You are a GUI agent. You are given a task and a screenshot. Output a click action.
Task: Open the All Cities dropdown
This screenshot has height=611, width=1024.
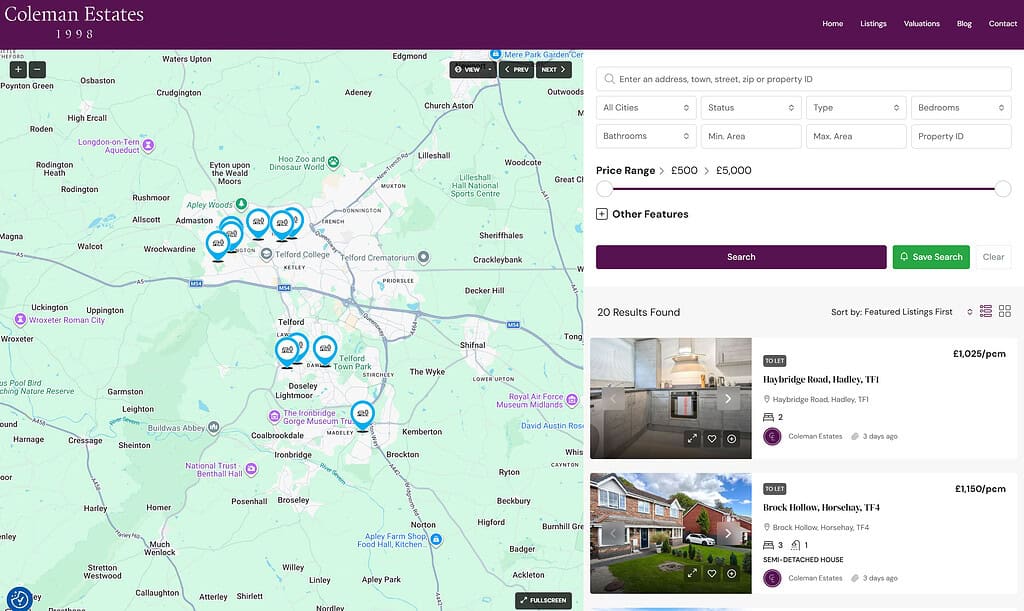646,108
